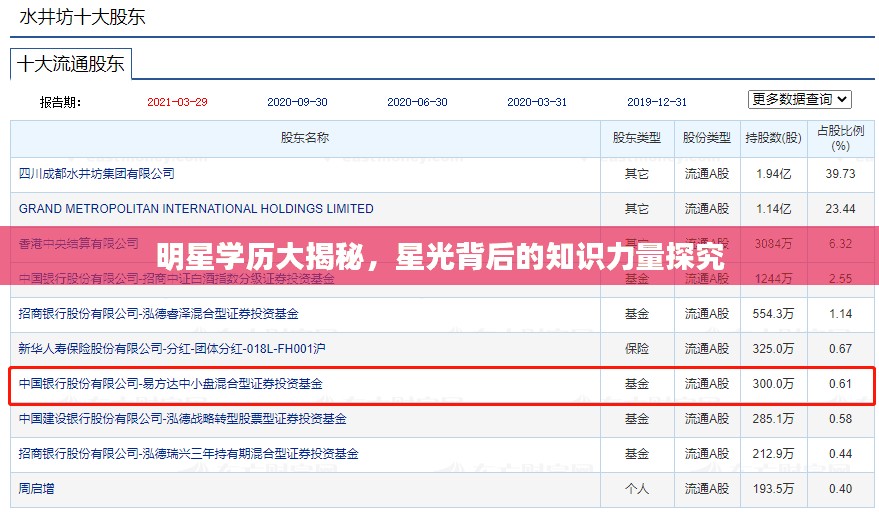This screenshot has height=512, width=879.
Task: Click the 285.1万 holdings cell
Action: (774, 419)
